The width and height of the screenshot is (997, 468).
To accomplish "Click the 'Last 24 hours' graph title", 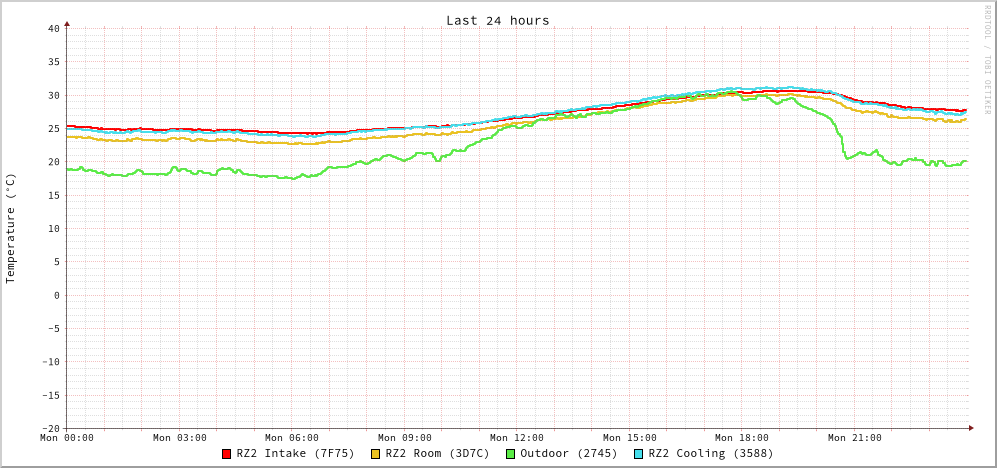I will coord(497,20).
